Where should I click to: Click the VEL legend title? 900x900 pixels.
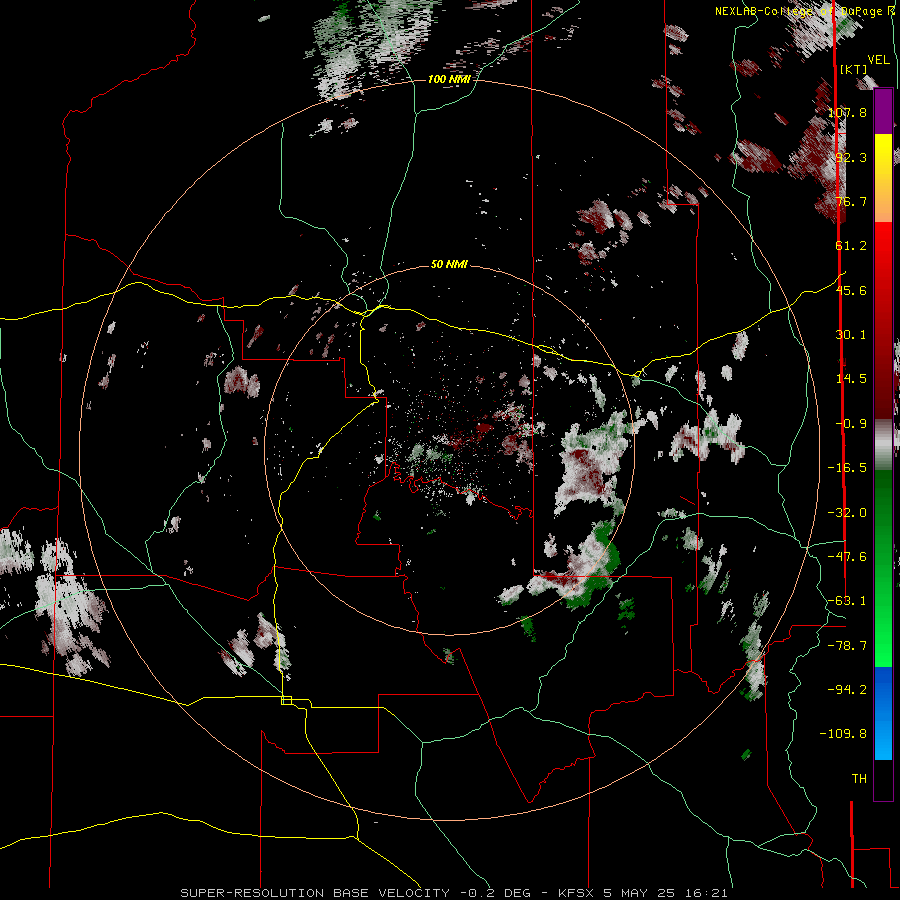(x=878, y=60)
